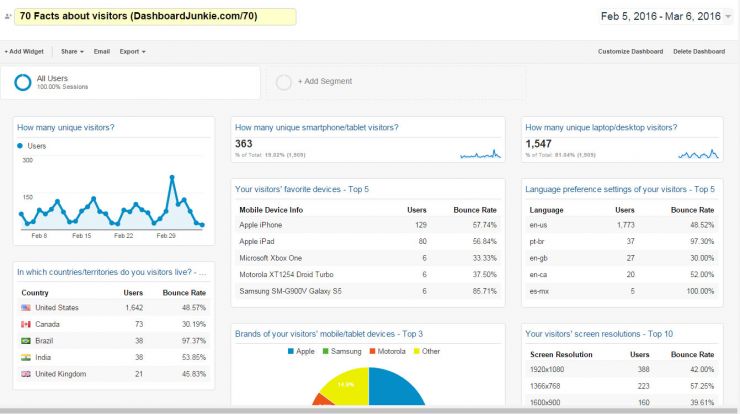Click the 'Brazil' country name

[44, 341]
